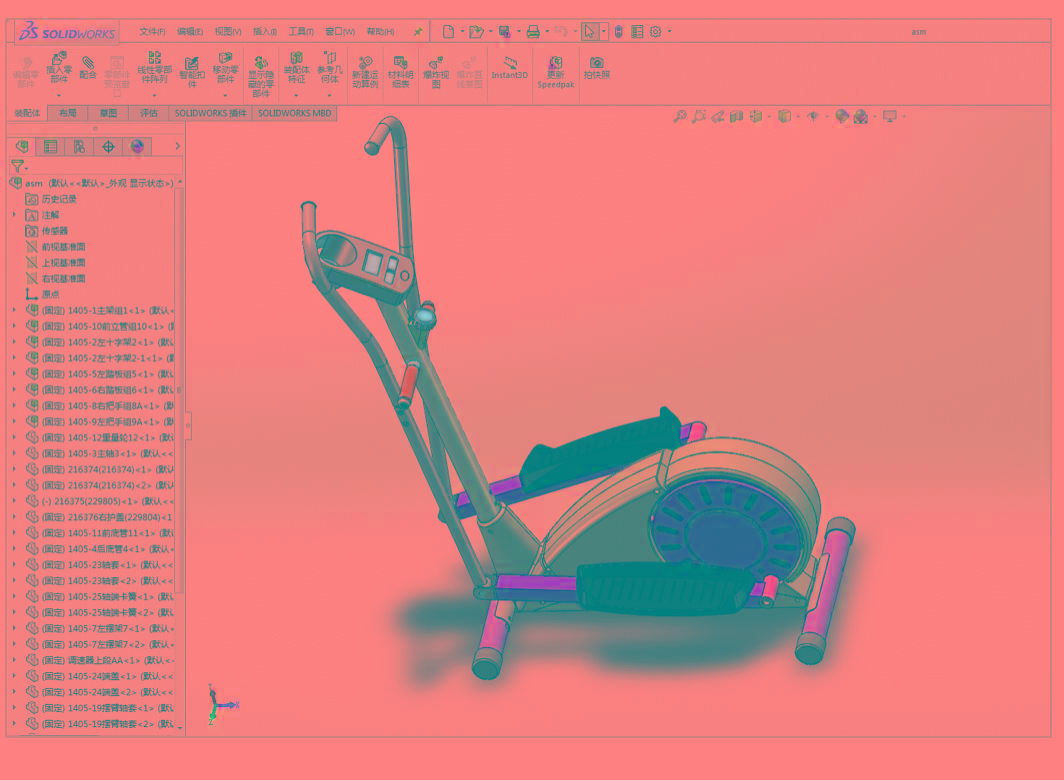Open the DimXpertManager crosshair tab
Screen dimensions: 1064x780
click(109, 146)
